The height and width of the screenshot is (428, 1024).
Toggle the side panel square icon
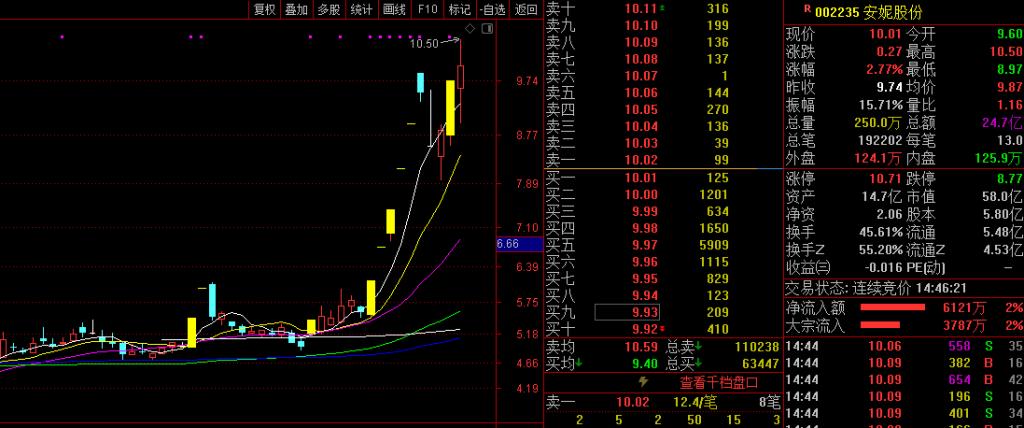487,28
